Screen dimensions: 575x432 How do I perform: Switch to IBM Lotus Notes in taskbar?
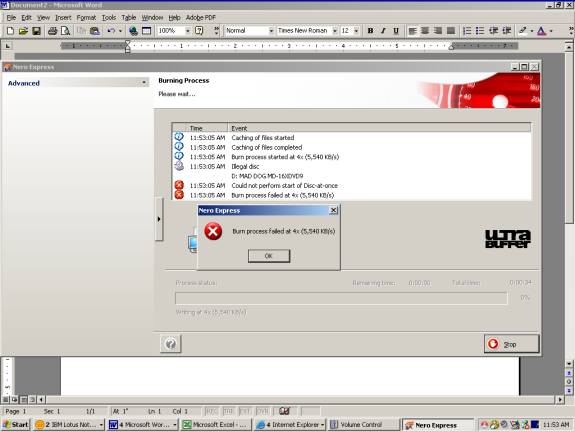point(69,425)
